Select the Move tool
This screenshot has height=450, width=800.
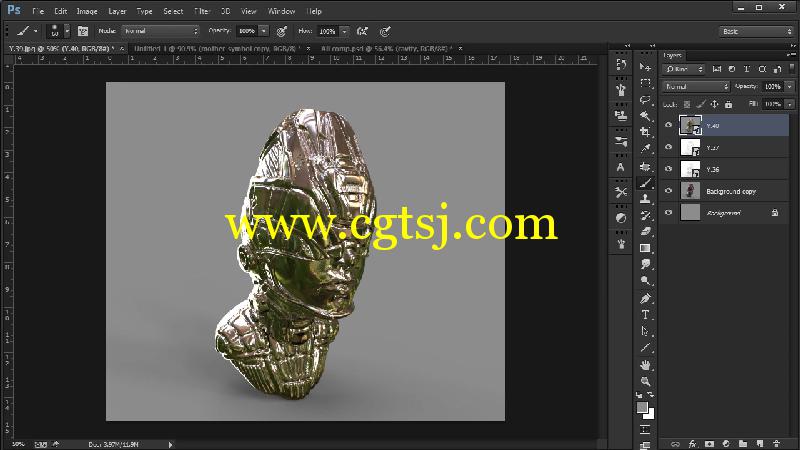click(645, 67)
